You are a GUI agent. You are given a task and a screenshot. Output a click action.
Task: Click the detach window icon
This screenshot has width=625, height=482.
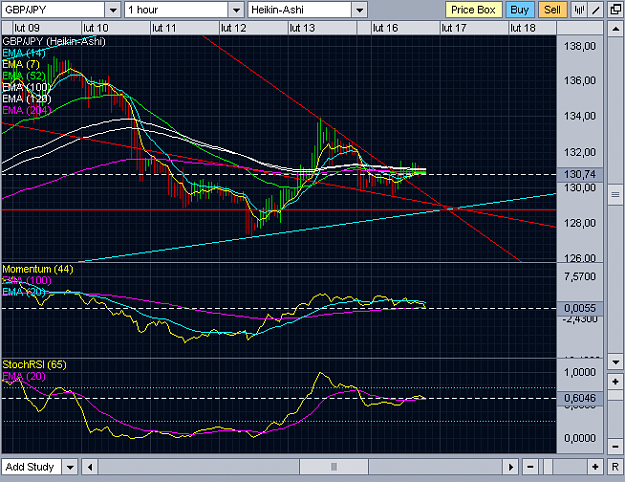[615, 10]
